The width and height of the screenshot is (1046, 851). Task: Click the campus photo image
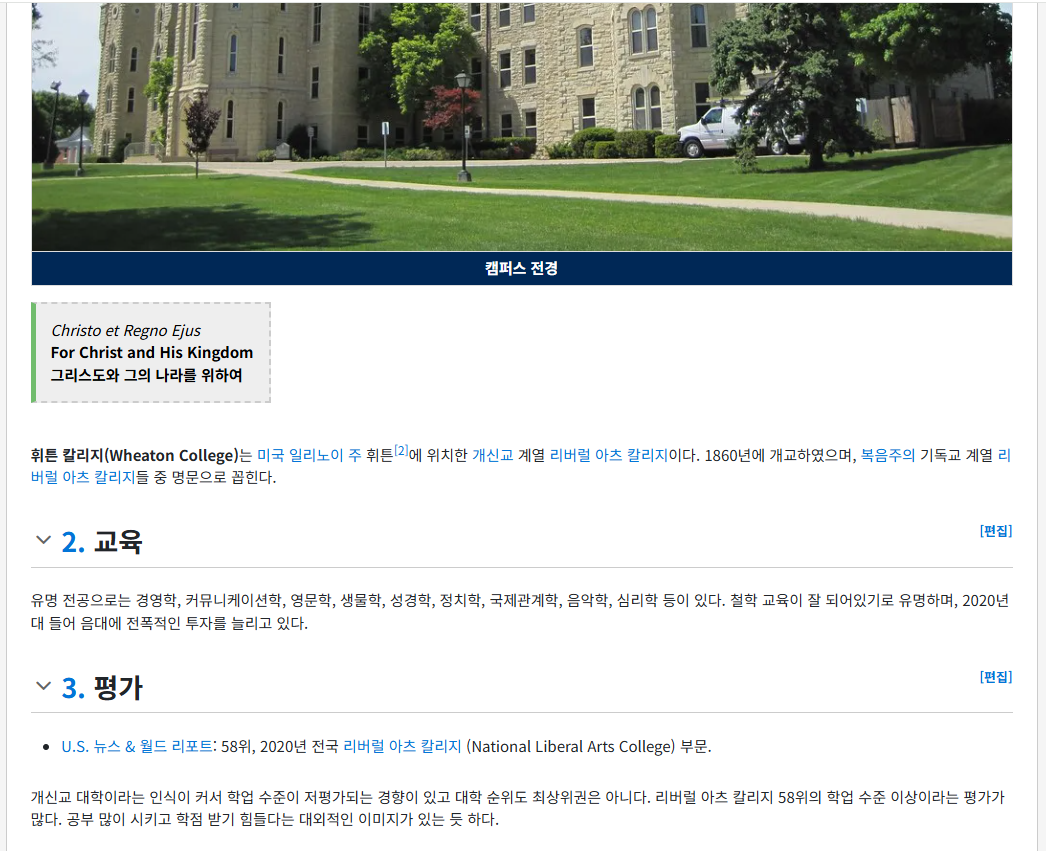(x=522, y=127)
